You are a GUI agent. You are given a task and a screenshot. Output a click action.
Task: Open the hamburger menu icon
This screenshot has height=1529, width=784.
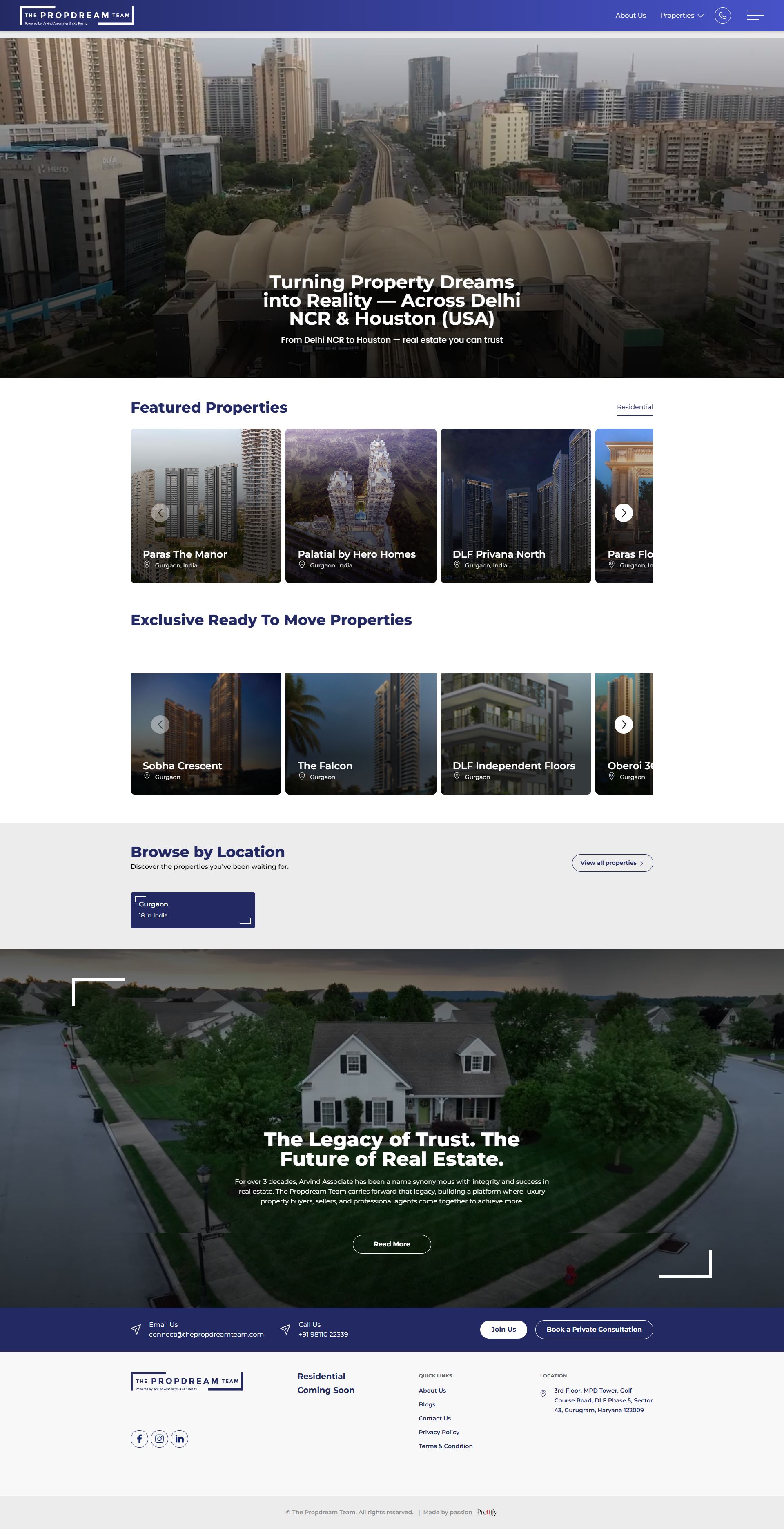[755, 16]
